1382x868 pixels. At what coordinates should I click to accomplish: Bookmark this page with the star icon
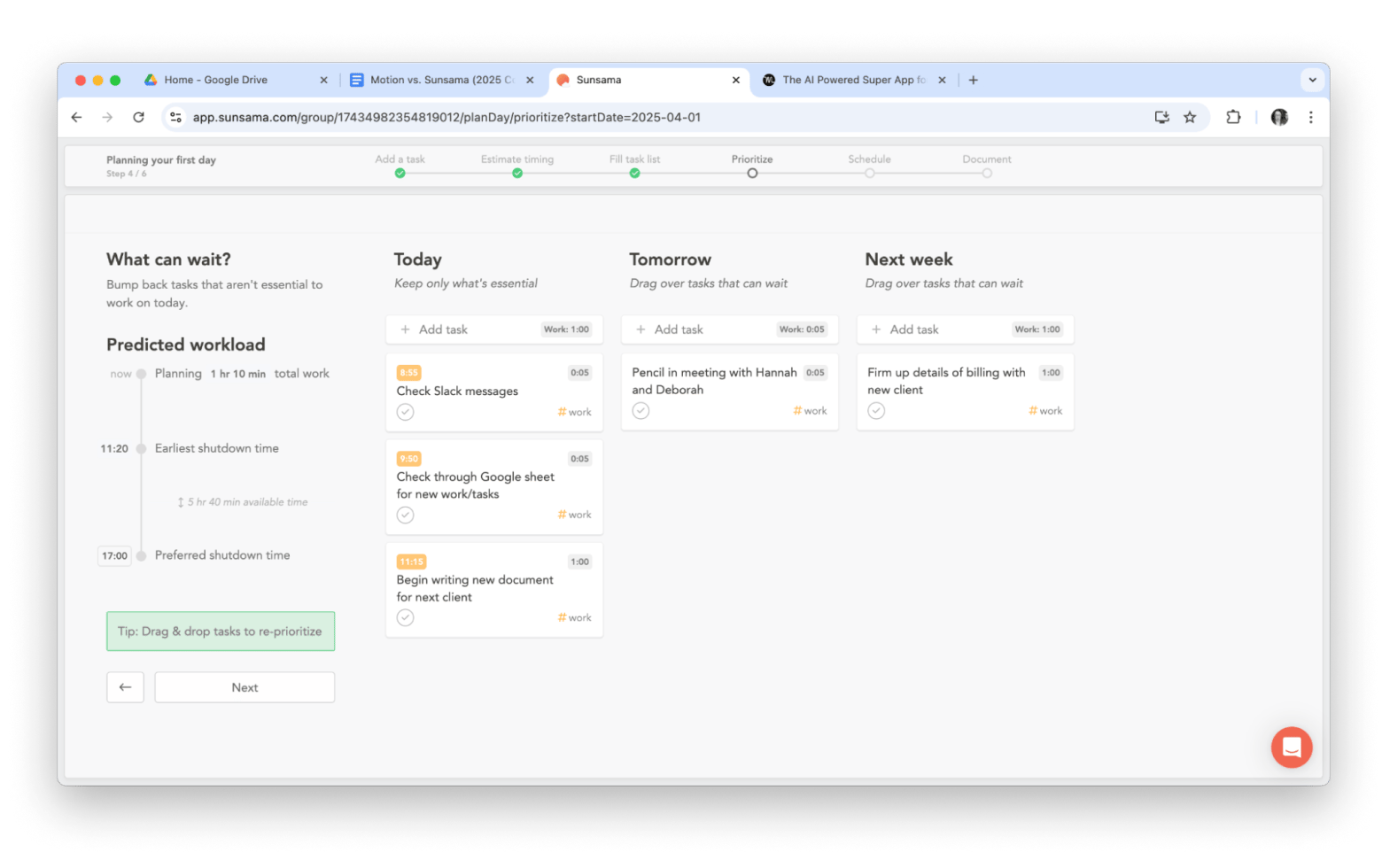[1190, 117]
